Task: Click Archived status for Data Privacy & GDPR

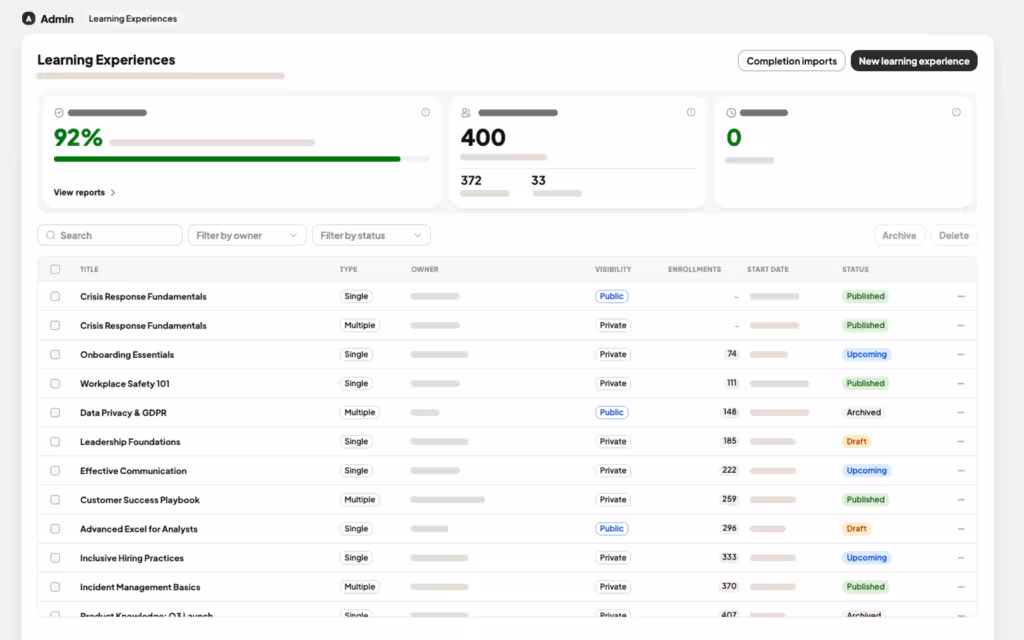Action: tap(863, 413)
